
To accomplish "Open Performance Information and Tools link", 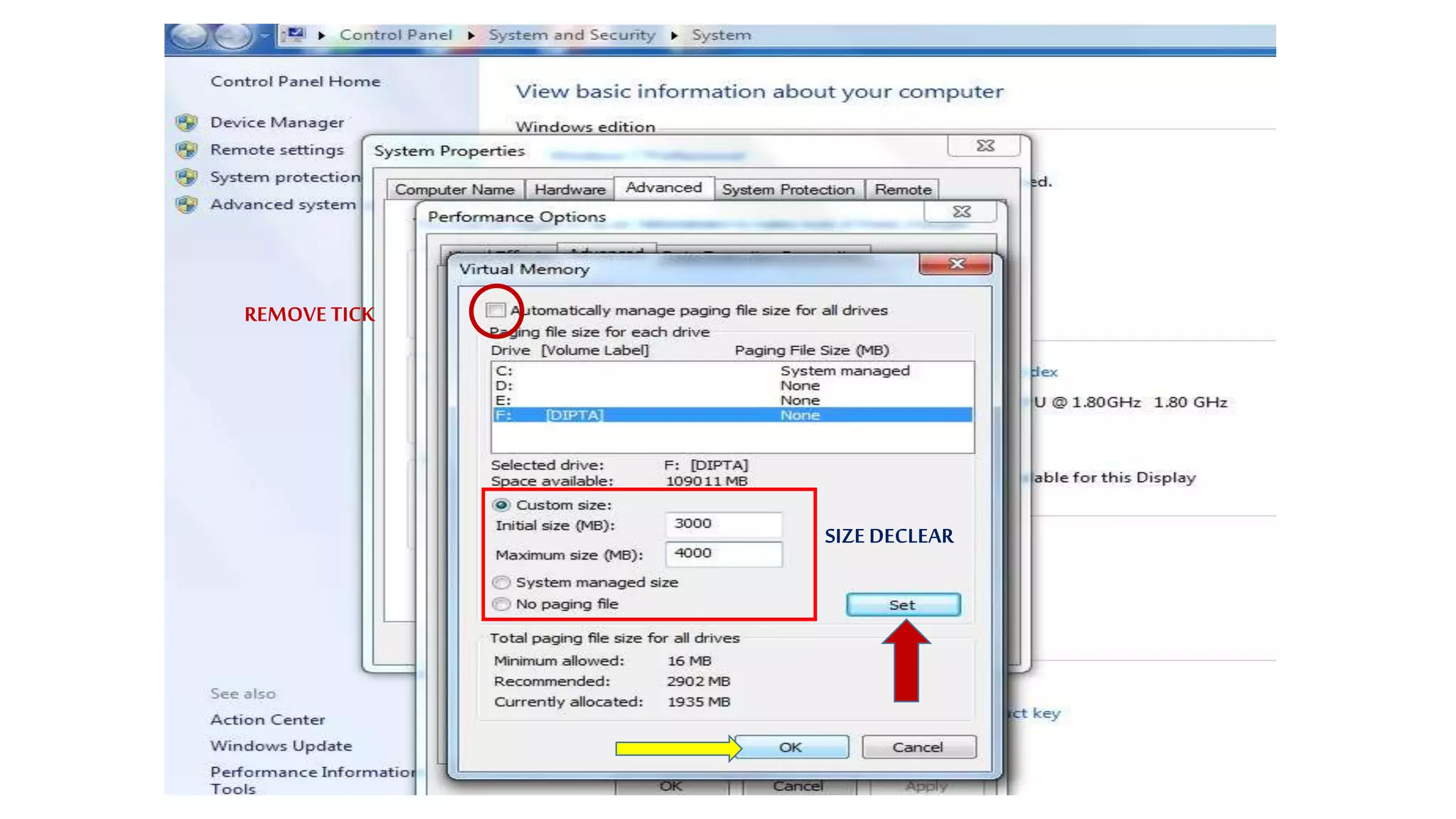I will 313,780.
